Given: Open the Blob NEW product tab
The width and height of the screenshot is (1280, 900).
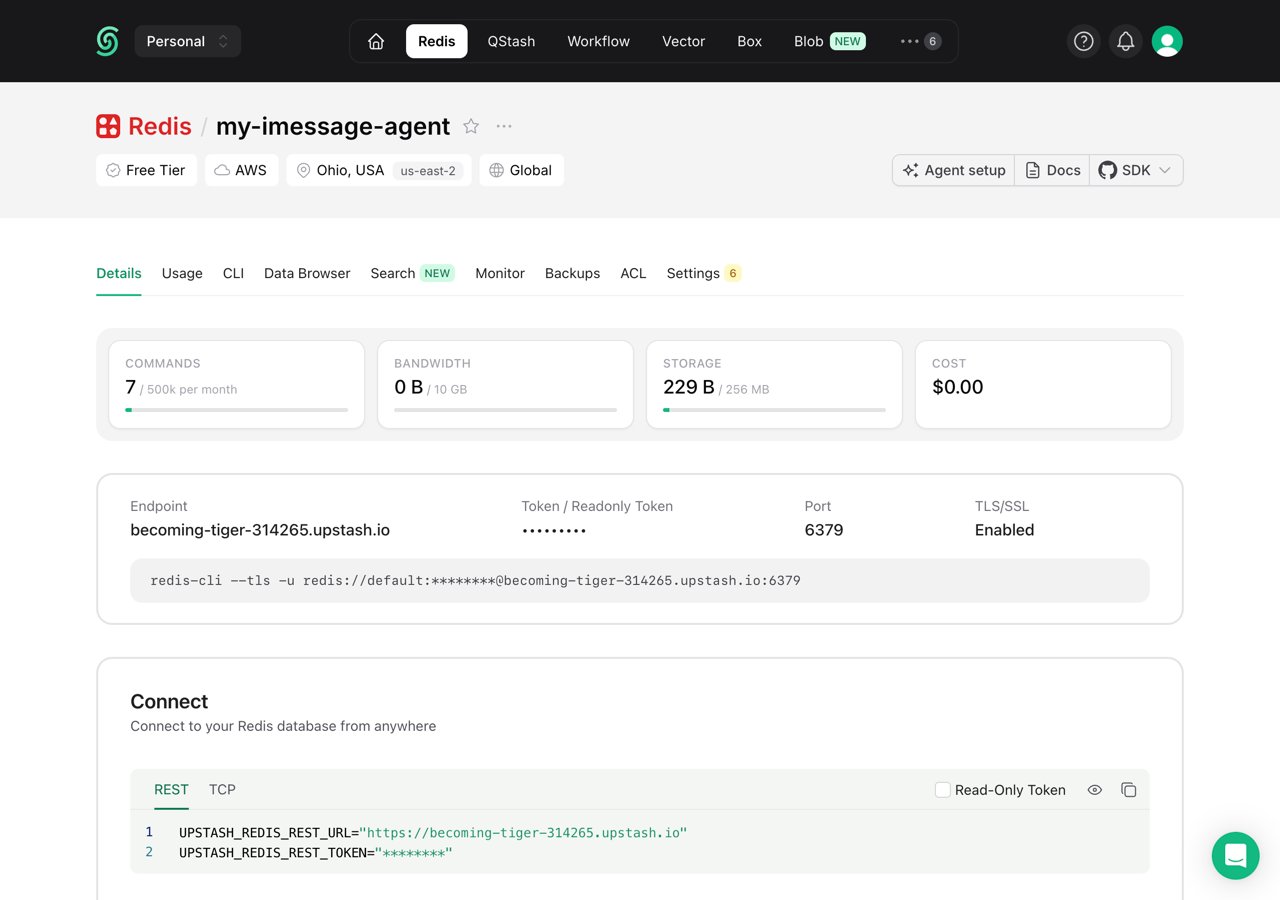Looking at the screenshot, I should point(830,41).
